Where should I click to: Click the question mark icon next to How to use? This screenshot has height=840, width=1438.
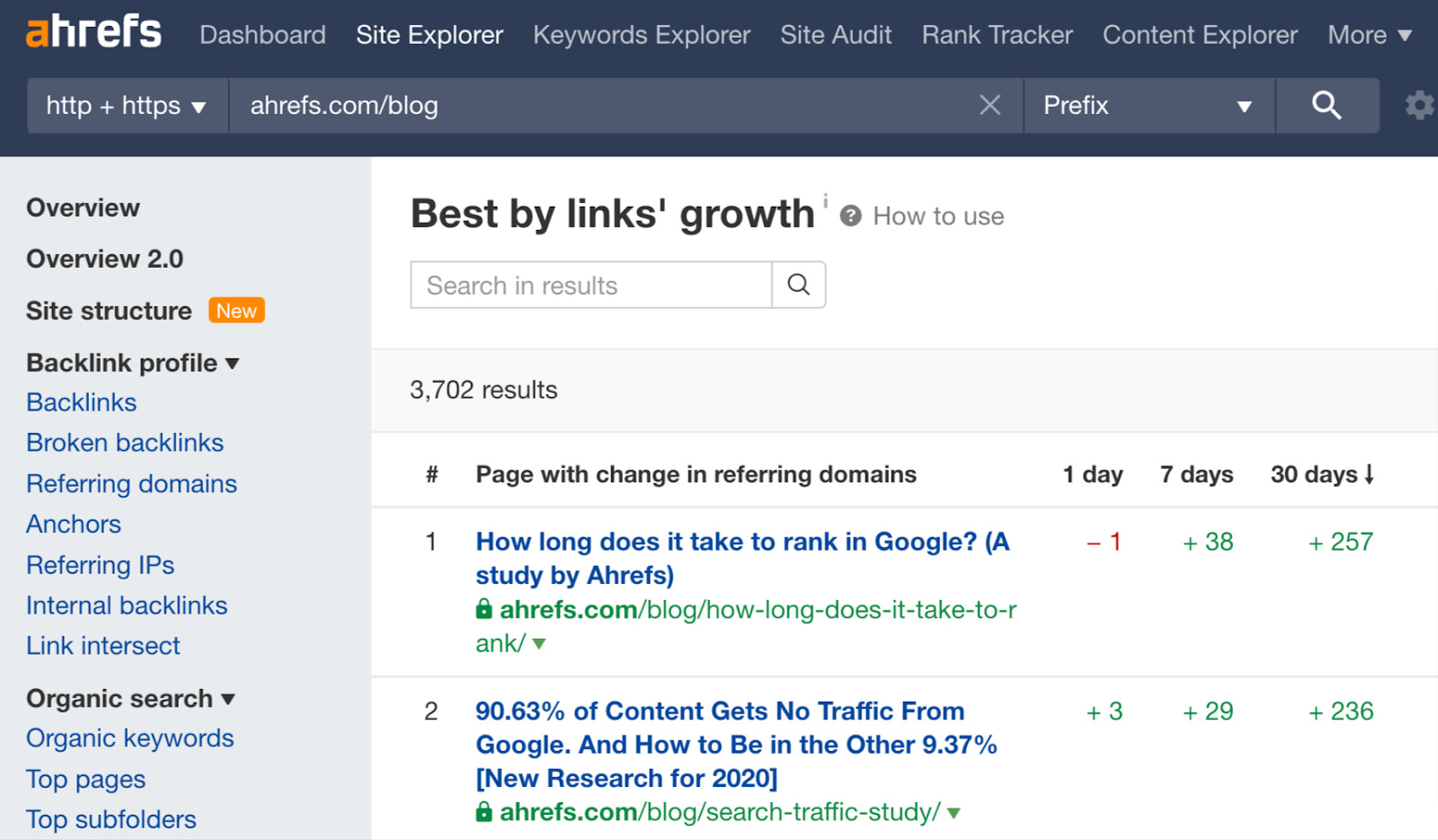(x=850, y=216)
